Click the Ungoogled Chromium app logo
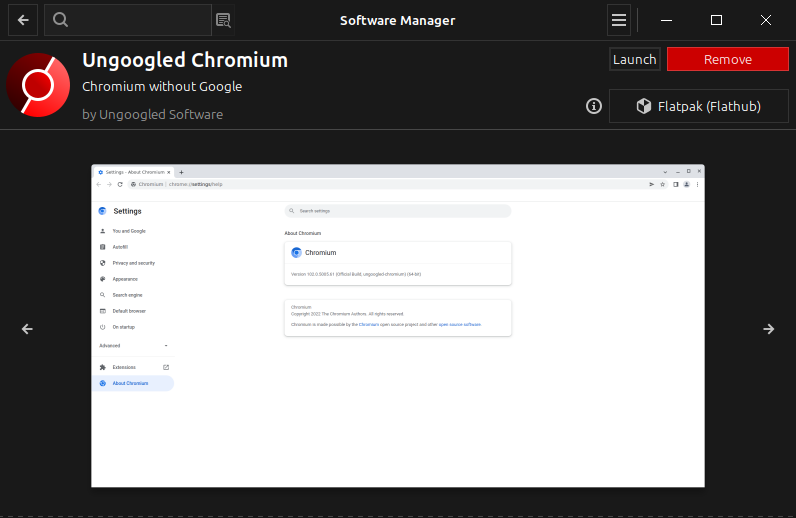 click(x=38, y=85)
